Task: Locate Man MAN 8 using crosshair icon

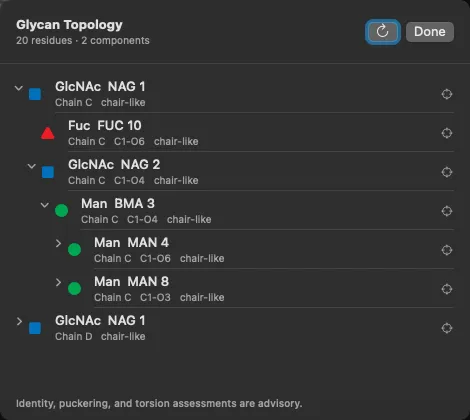Action: 447,289
